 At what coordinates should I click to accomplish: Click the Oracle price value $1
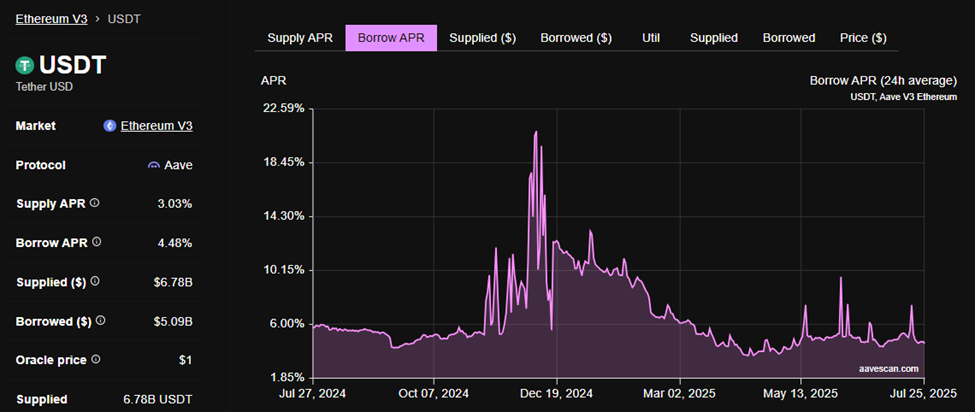185,360
